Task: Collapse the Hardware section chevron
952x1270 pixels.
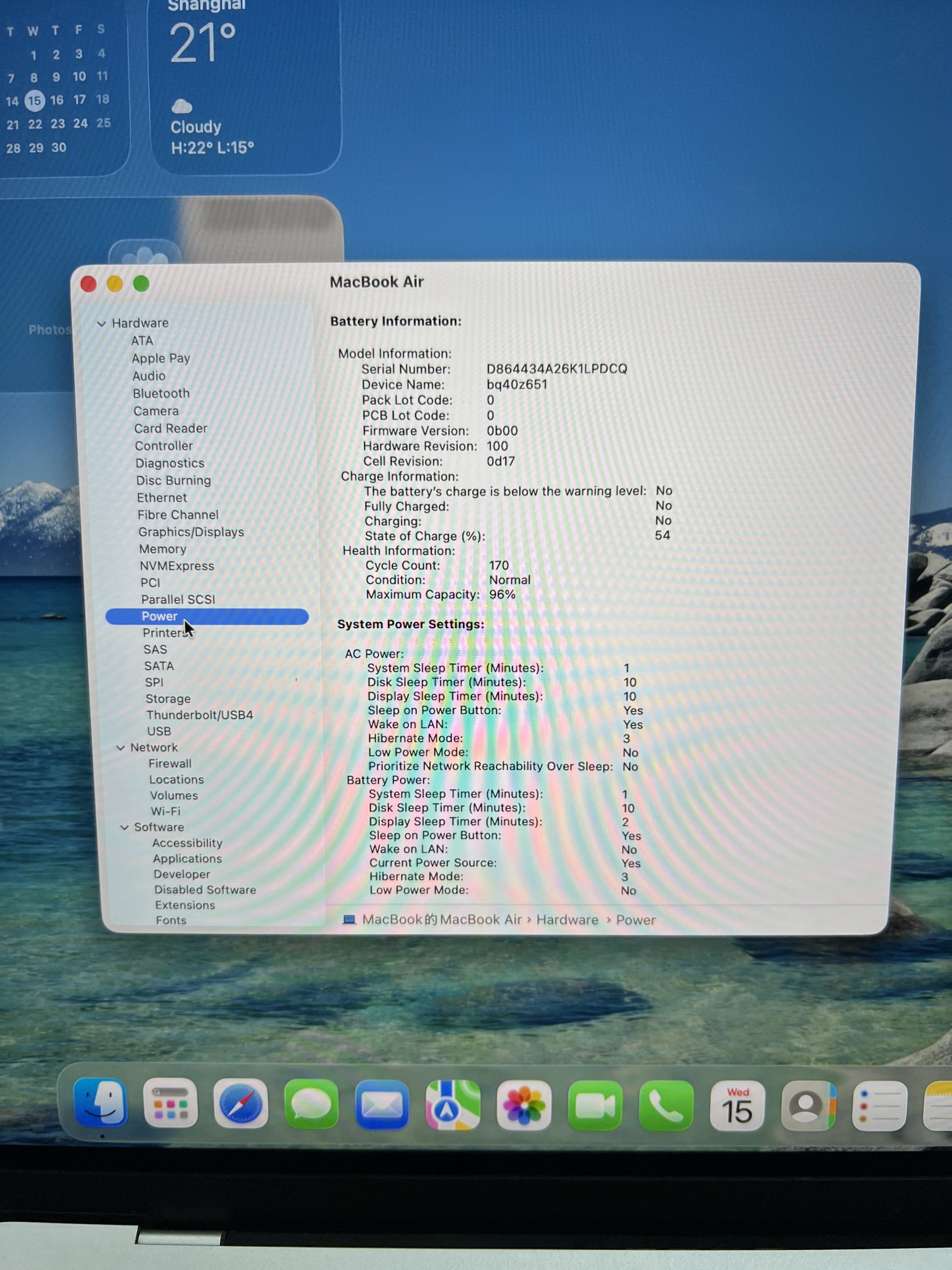Action: click(x=102, y=324)
